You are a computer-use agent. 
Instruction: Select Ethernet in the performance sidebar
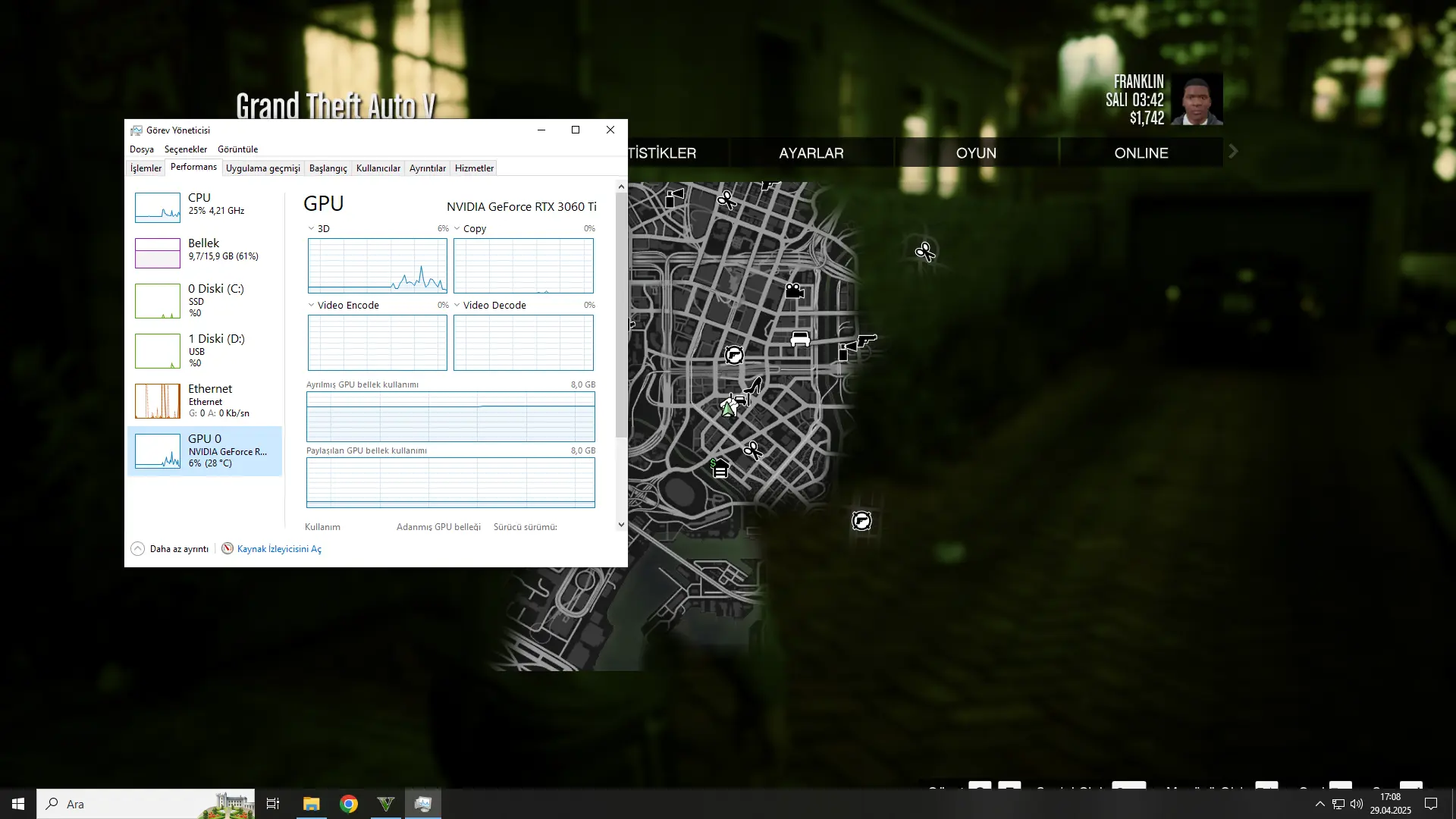coord(205,400)
